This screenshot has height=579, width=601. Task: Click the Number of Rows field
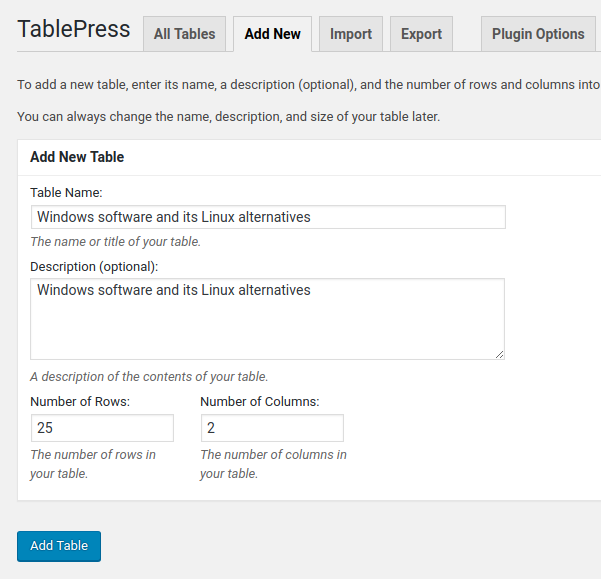tap(102, 428)
